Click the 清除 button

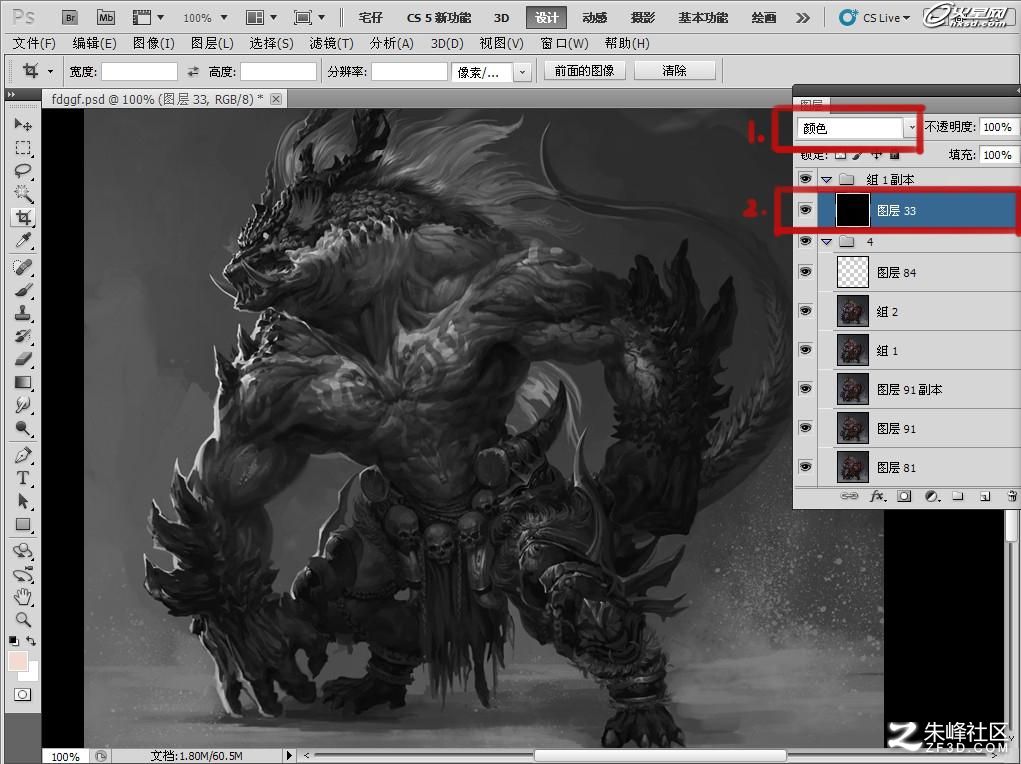[x=675, y=70]
